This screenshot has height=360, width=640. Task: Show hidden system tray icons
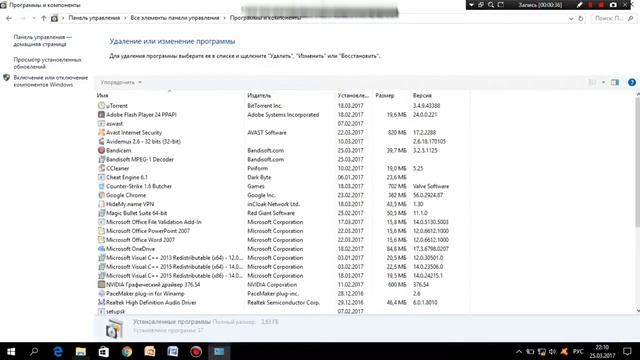(x=519, y=351)
